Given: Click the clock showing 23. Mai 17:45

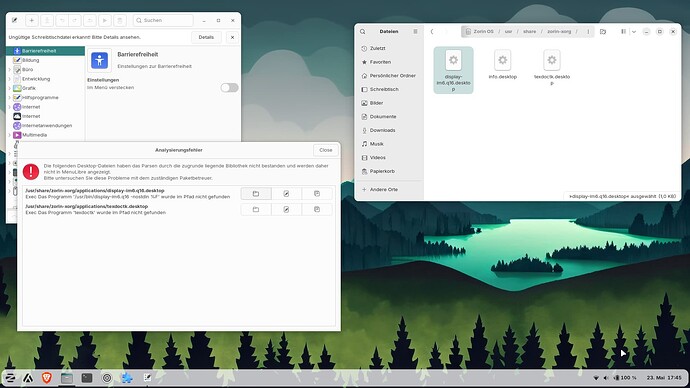Looking at the screenshot, I should tap(664, 378).
